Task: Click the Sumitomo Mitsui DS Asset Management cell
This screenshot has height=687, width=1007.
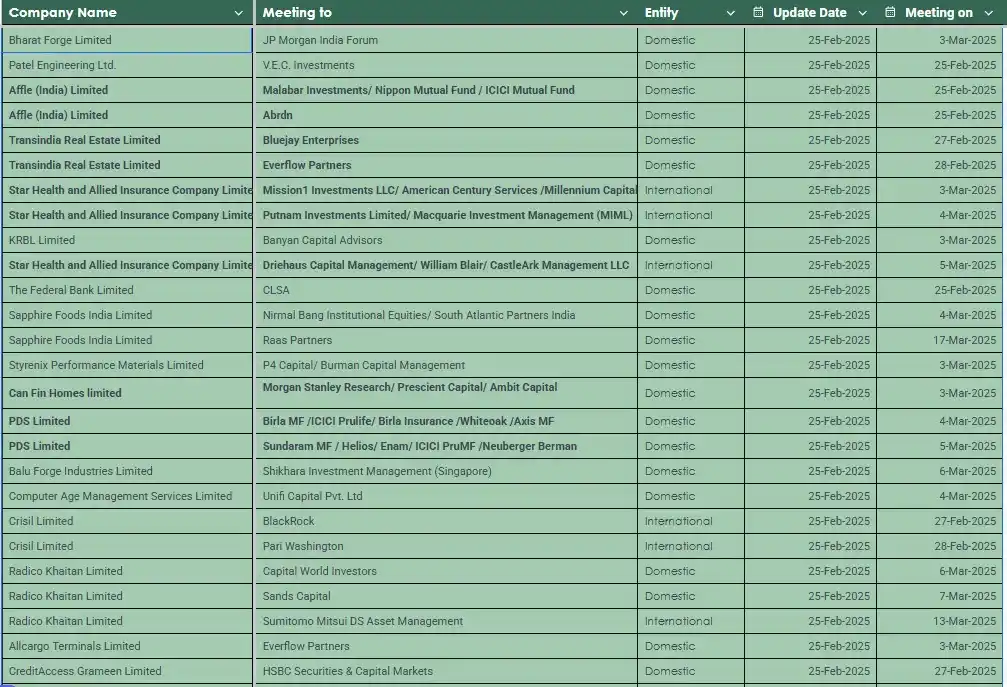Action: click(446, 622)
